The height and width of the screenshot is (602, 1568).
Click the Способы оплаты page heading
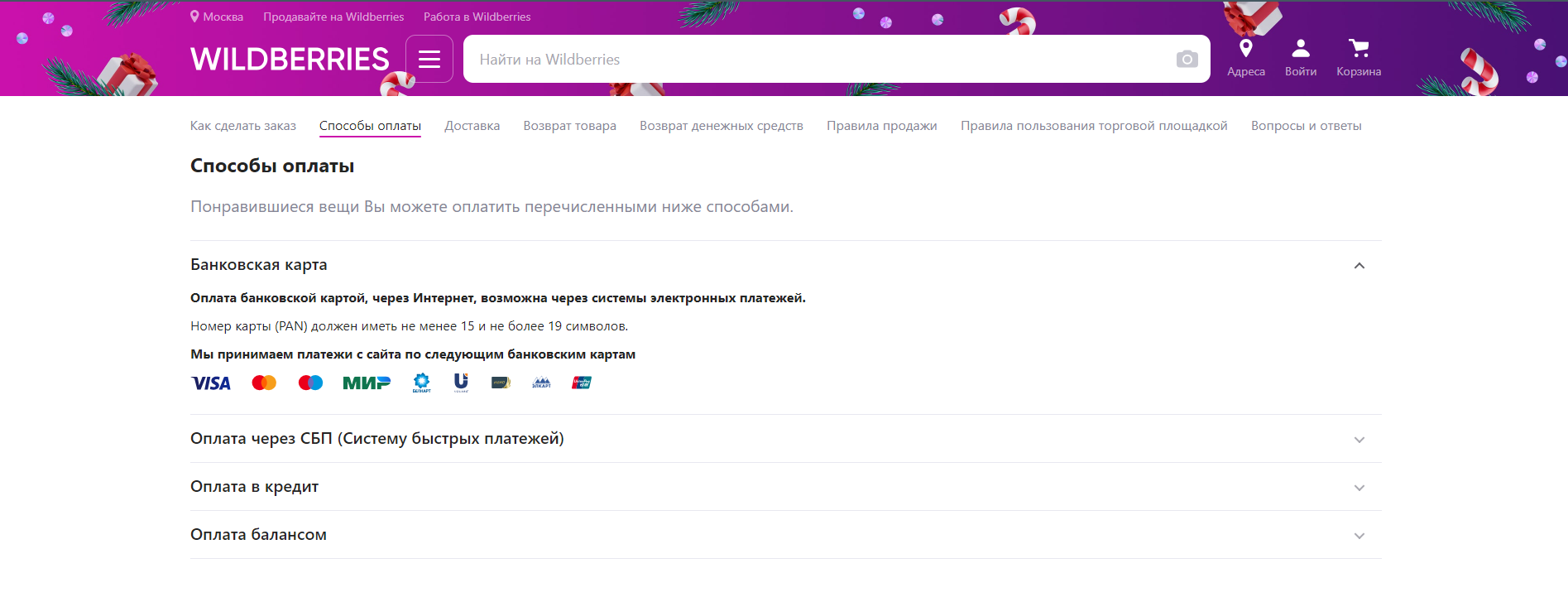pyautogui.click(x=272, y=166)
